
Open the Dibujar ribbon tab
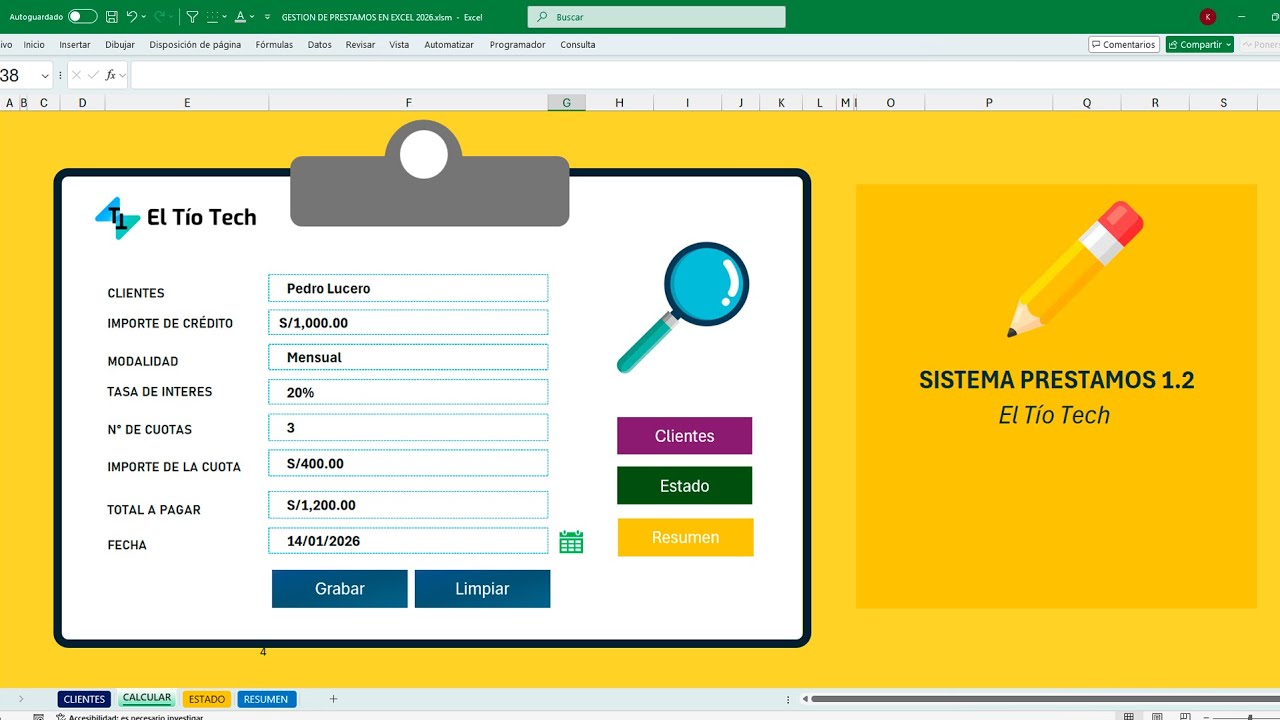[x=120, y=45]
